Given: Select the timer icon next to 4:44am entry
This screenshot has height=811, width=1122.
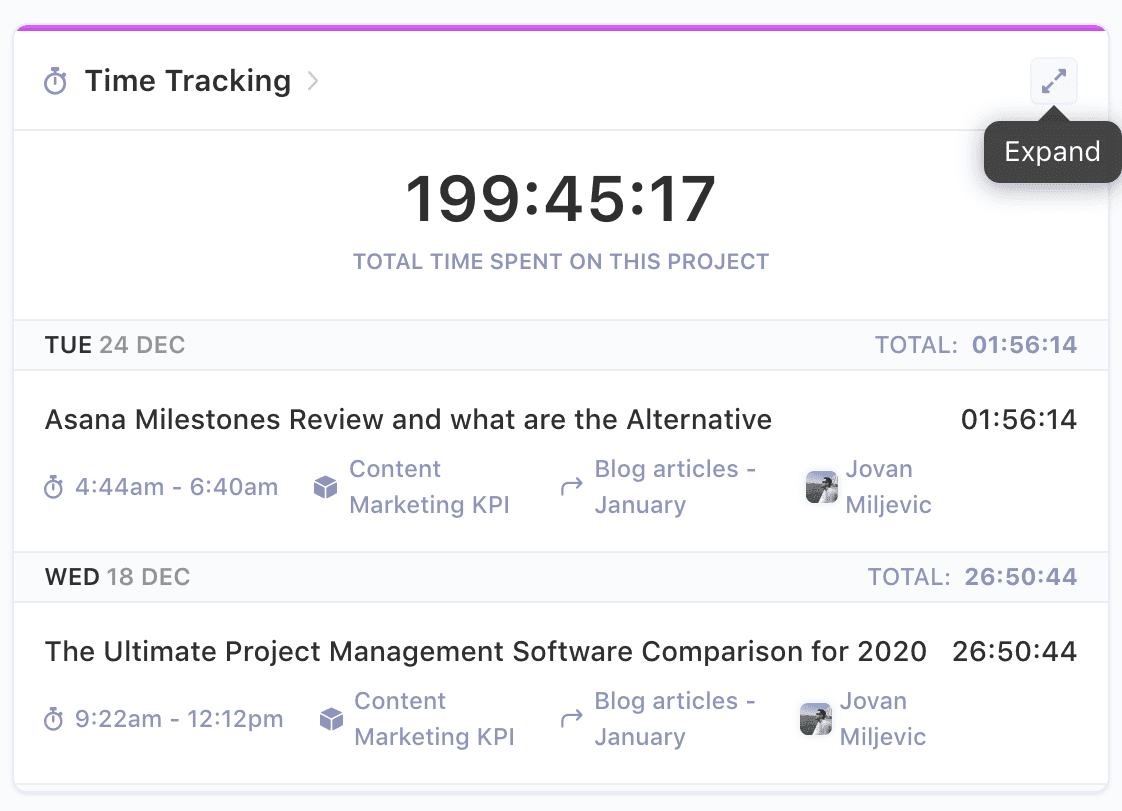Looking at the screenshot, I should 55,487.
